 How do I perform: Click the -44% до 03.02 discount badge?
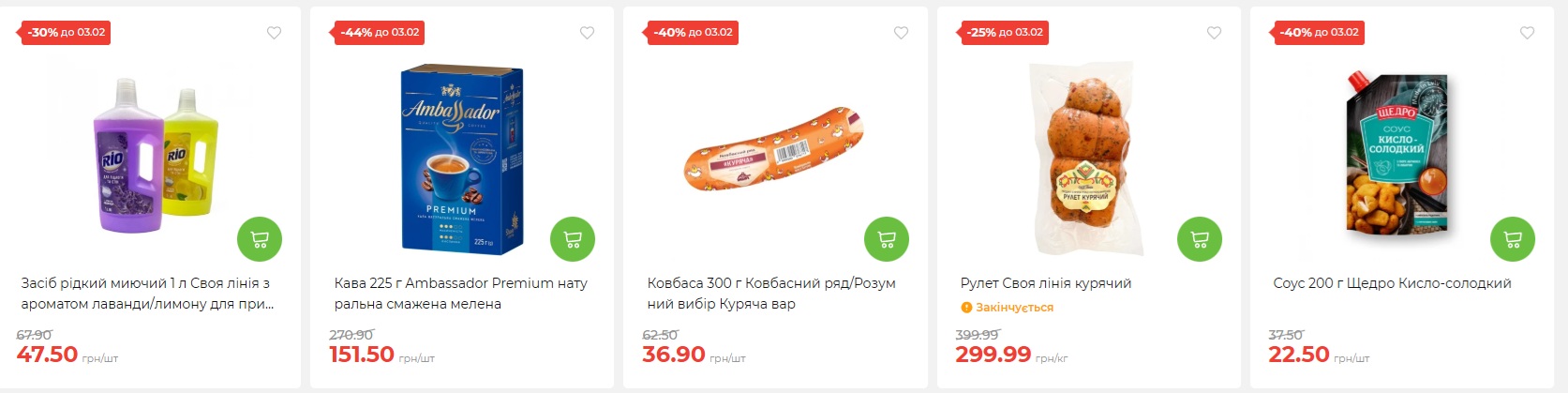380,33
